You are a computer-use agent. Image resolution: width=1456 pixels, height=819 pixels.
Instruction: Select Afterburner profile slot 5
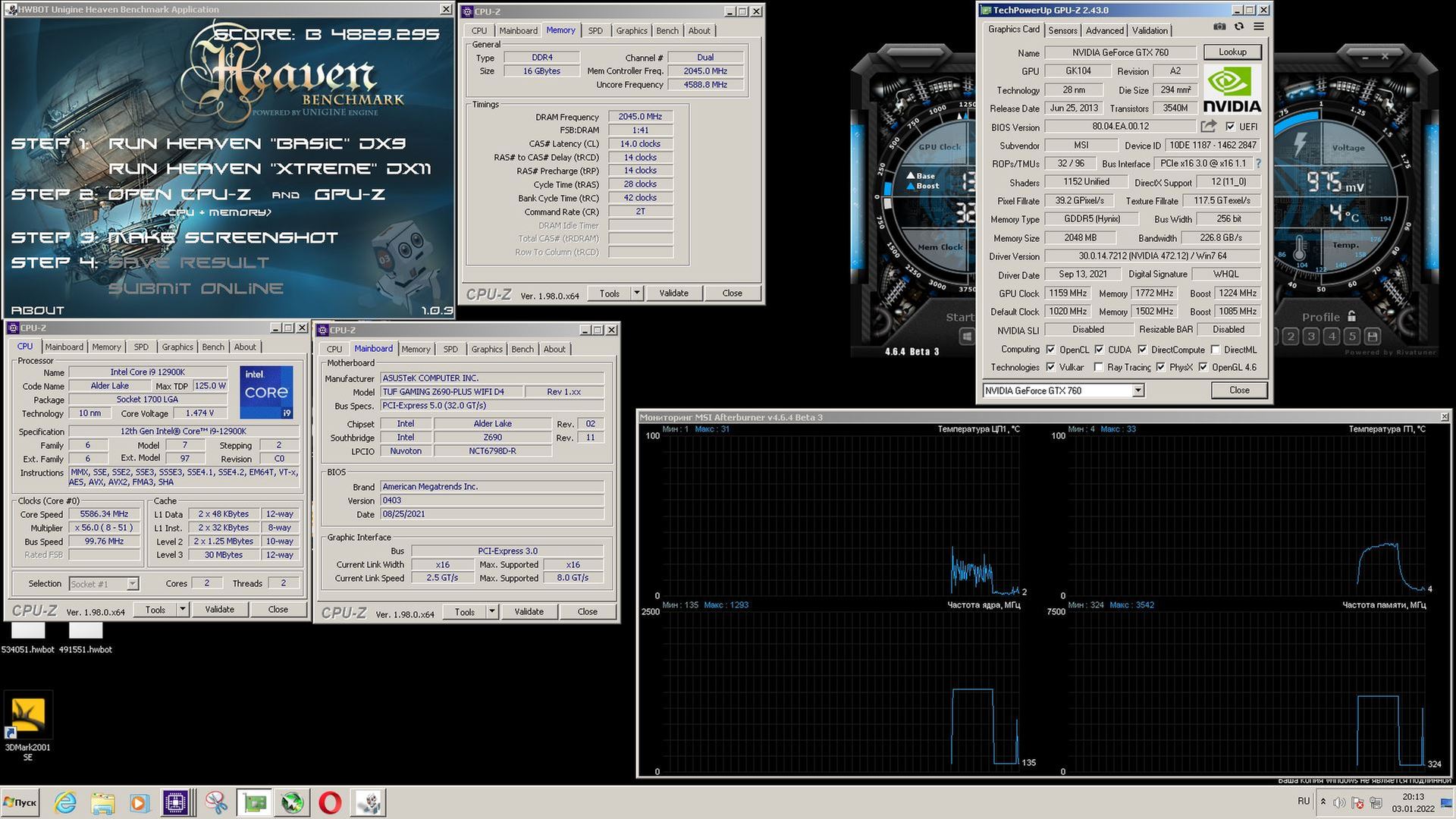1352,336
